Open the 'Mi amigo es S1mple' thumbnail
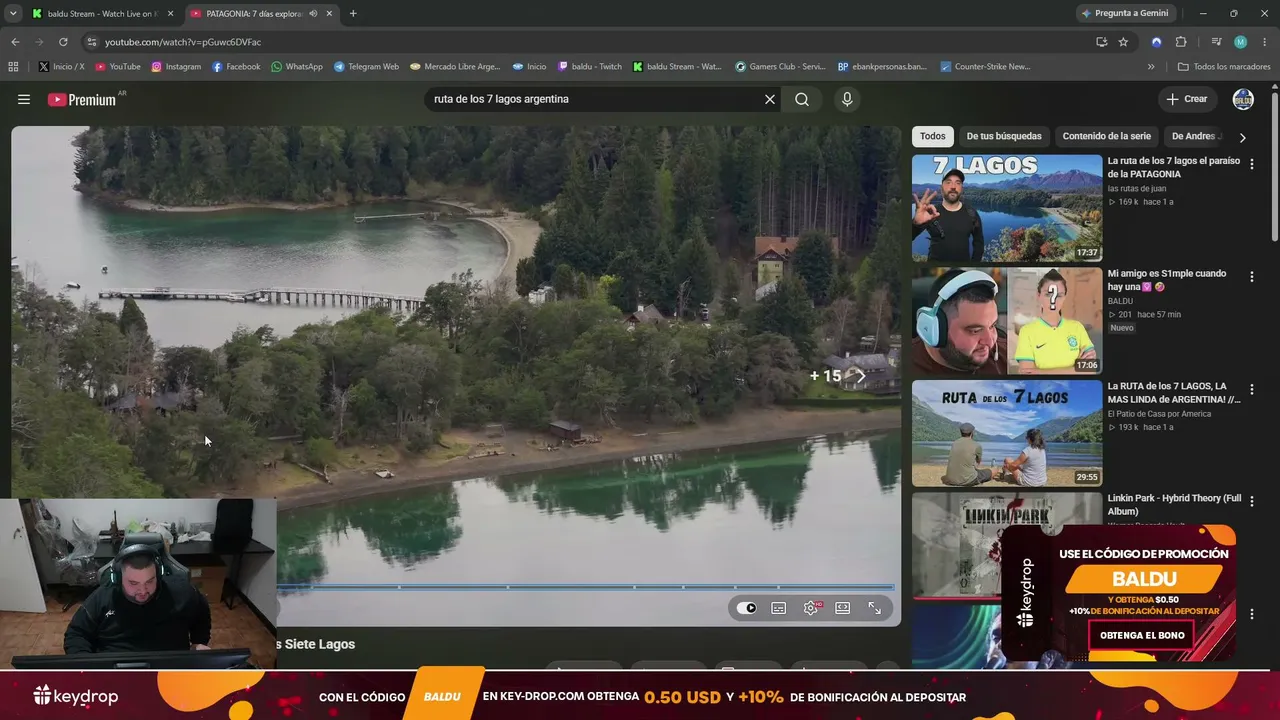Image resolution: width=1280 pixels, height=720 pixels. coord(1007,321)
